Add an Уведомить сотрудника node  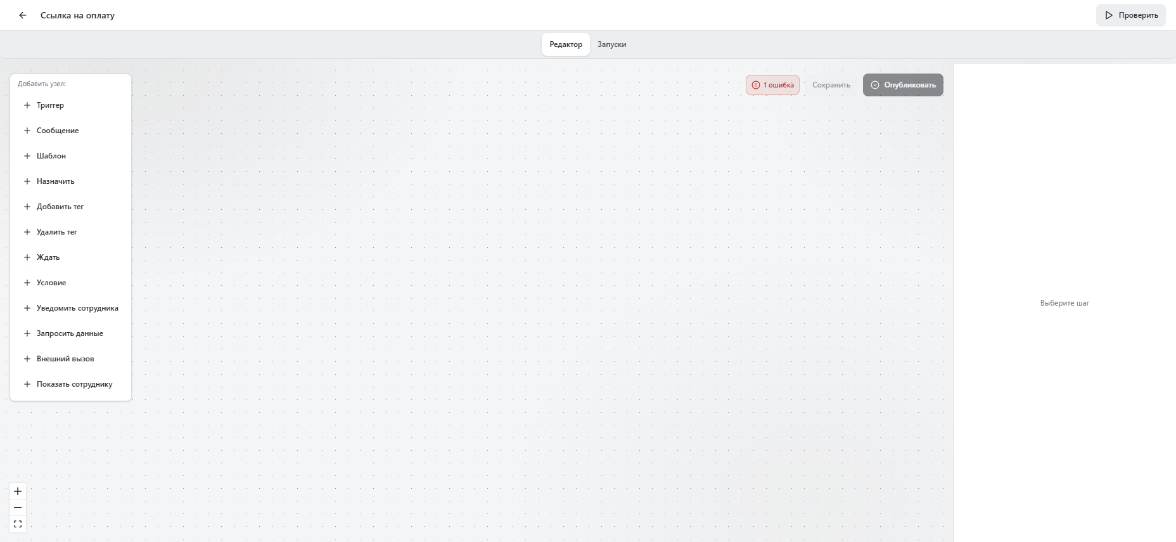pyautogui.click(x=70, y=308)
